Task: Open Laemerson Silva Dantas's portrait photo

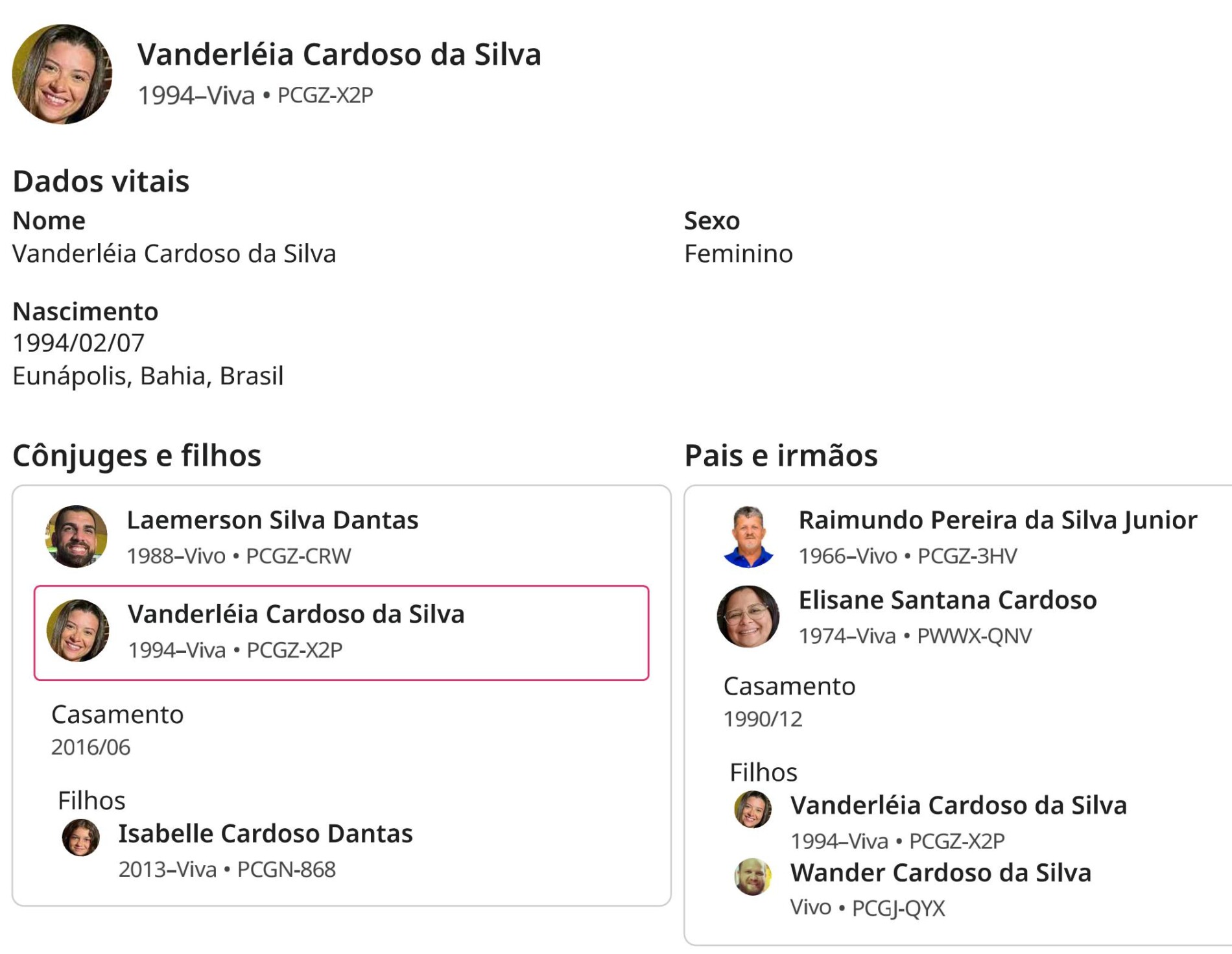Action: coord(77,537)
